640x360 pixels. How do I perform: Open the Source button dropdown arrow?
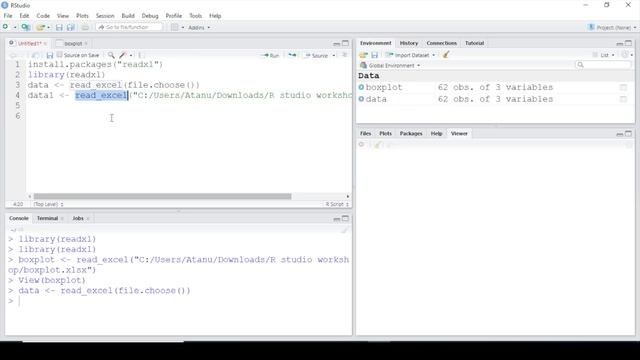pos(334,55)
